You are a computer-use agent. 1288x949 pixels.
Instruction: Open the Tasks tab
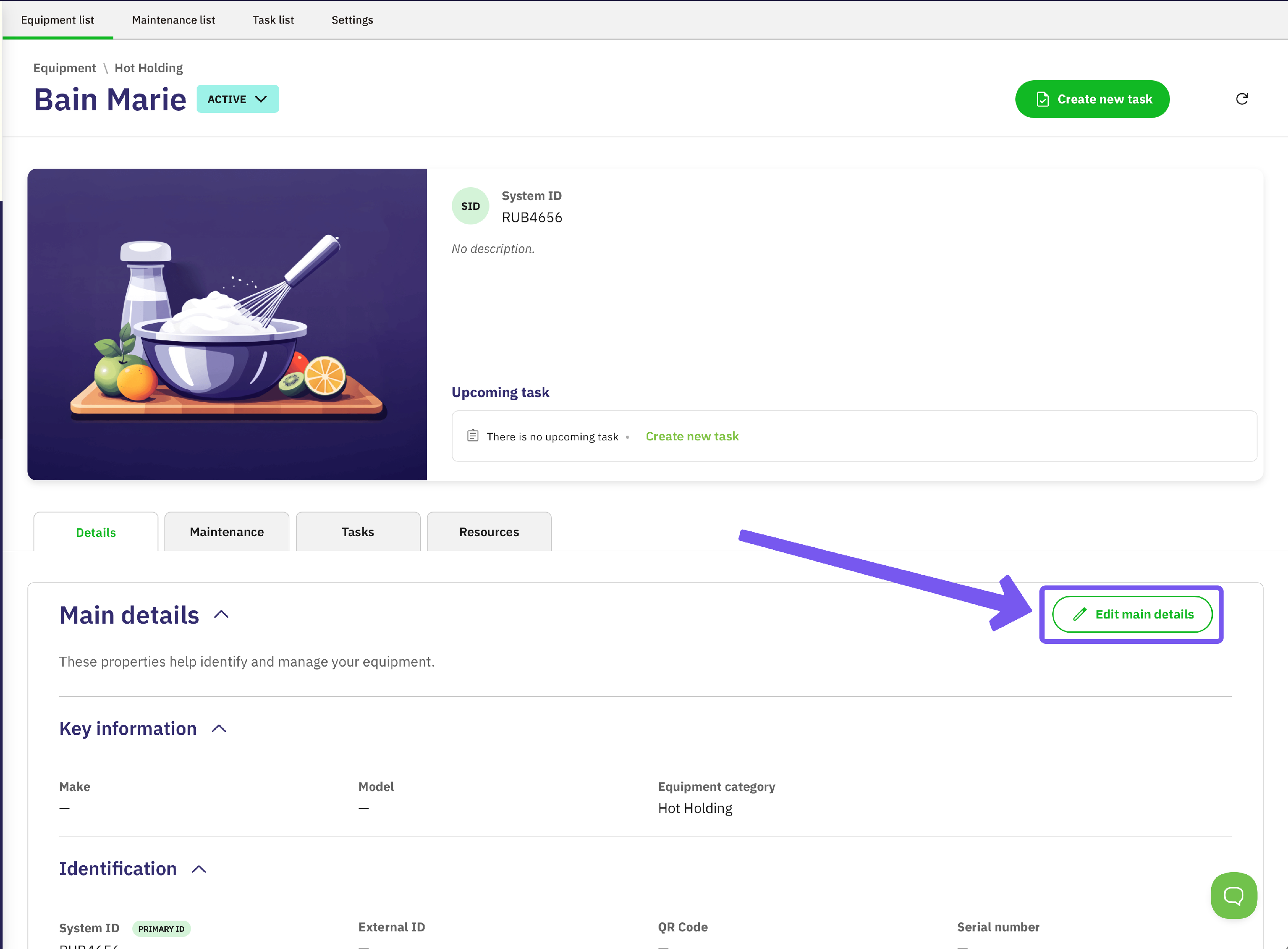coord(357,532)
